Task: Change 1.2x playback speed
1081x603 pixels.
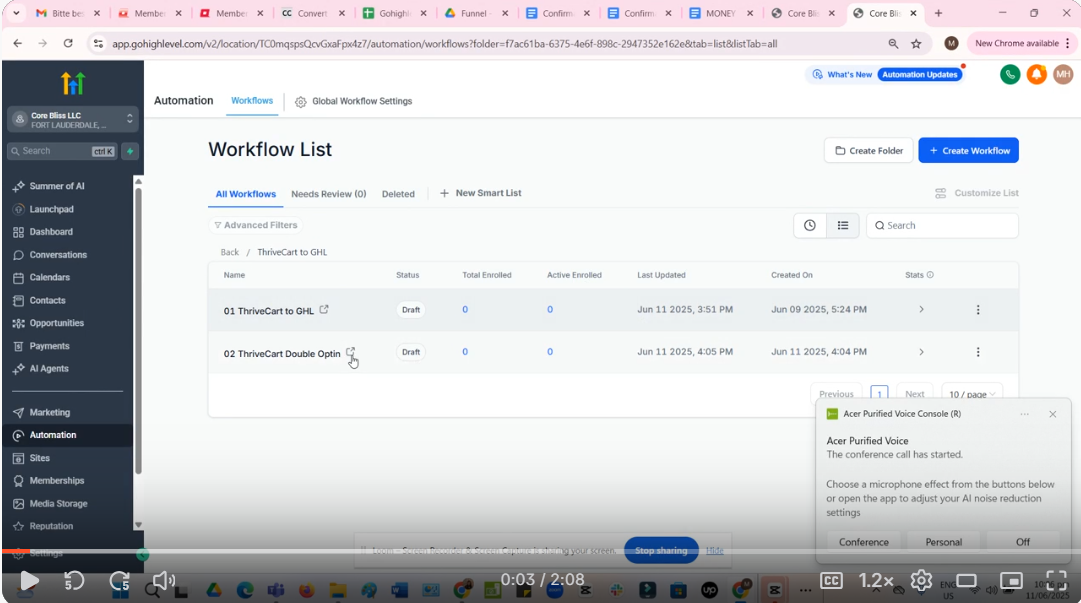Action: [x=876, y=581]
